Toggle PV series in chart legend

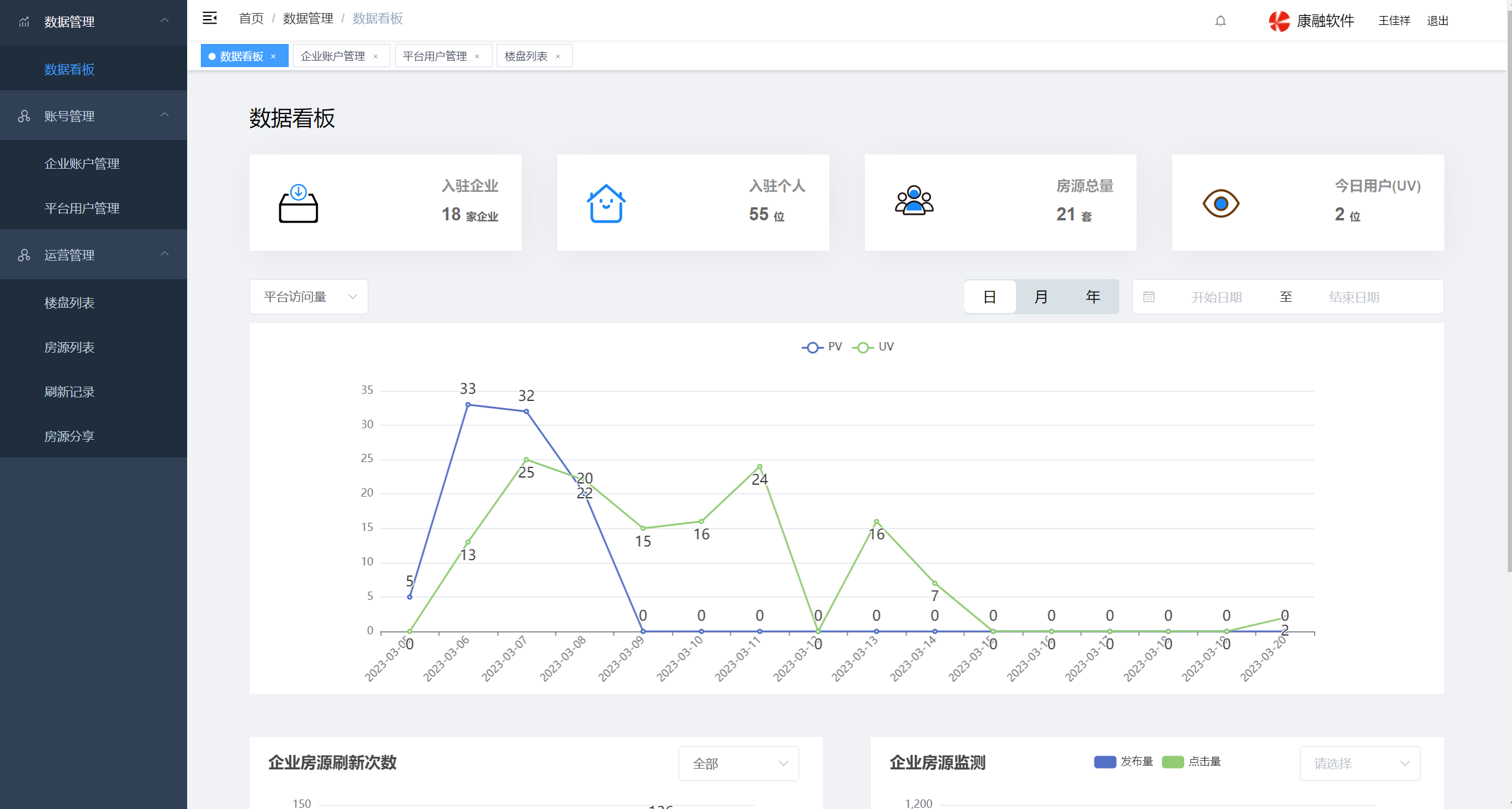[822, 347]
